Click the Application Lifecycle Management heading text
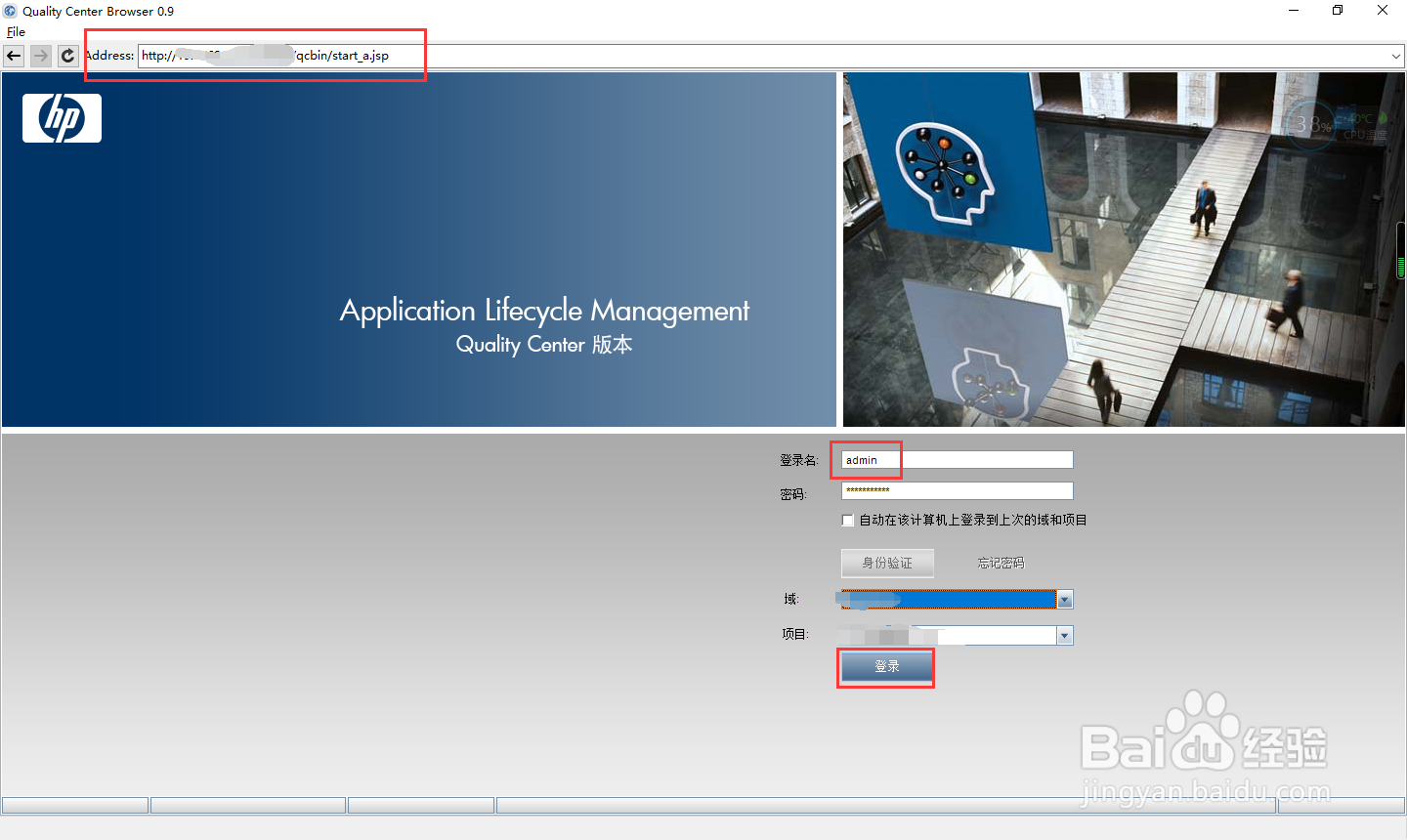The width and height of the screenshot is (1407, 840). click(544, 311)
